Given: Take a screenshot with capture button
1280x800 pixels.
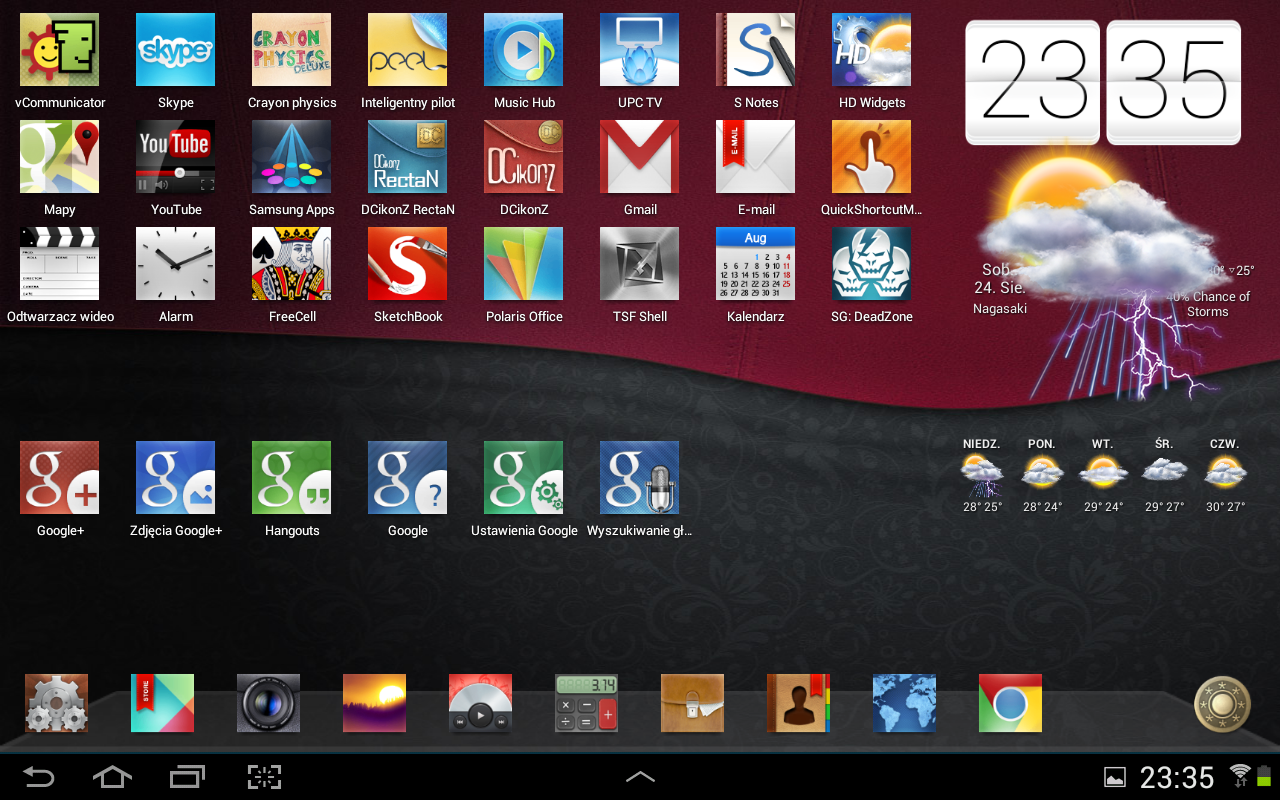Looking at the screenshot, I should [264, 777].
